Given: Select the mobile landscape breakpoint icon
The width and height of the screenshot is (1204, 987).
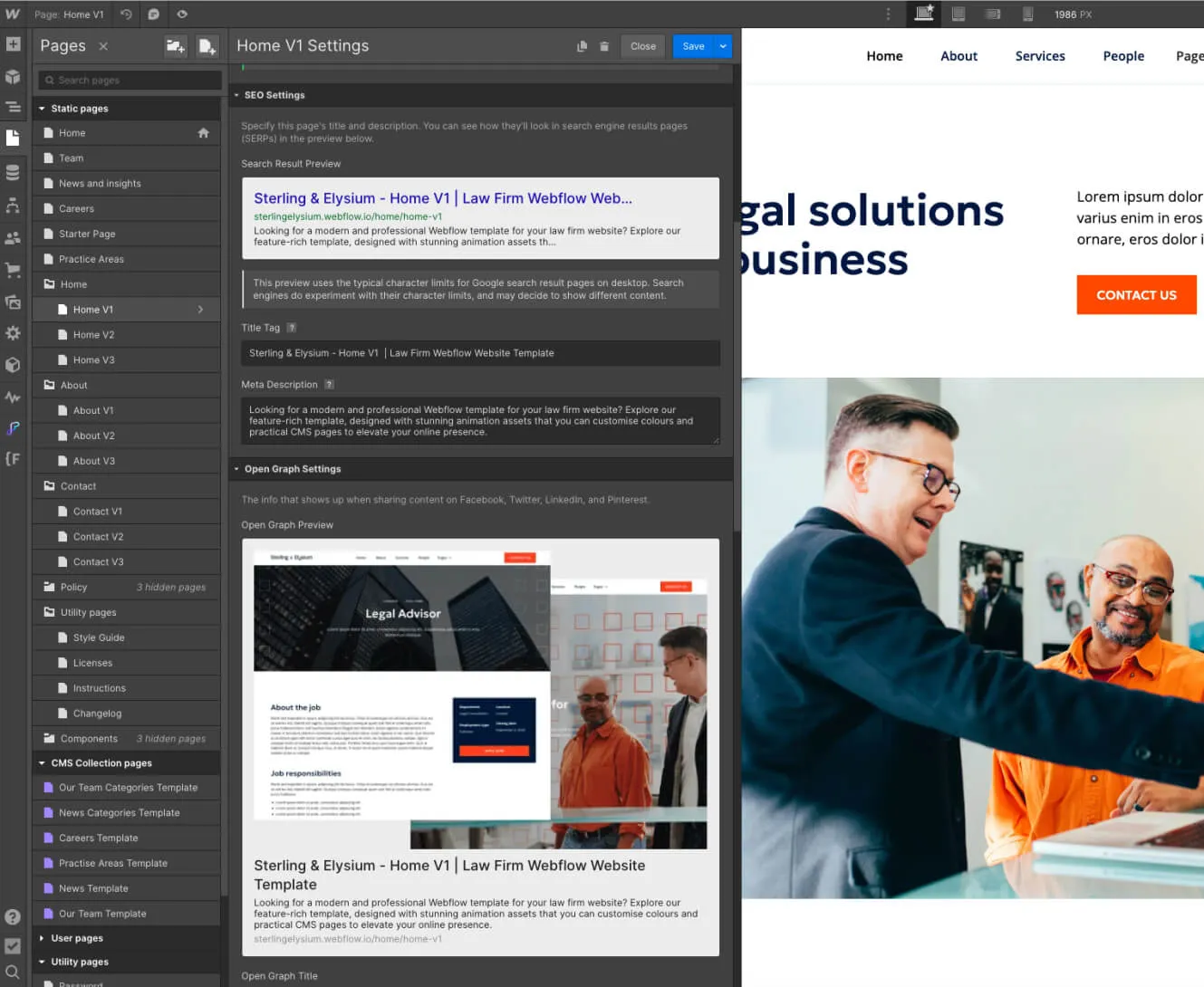Looking at the screenshot, I should coord(993,14).
